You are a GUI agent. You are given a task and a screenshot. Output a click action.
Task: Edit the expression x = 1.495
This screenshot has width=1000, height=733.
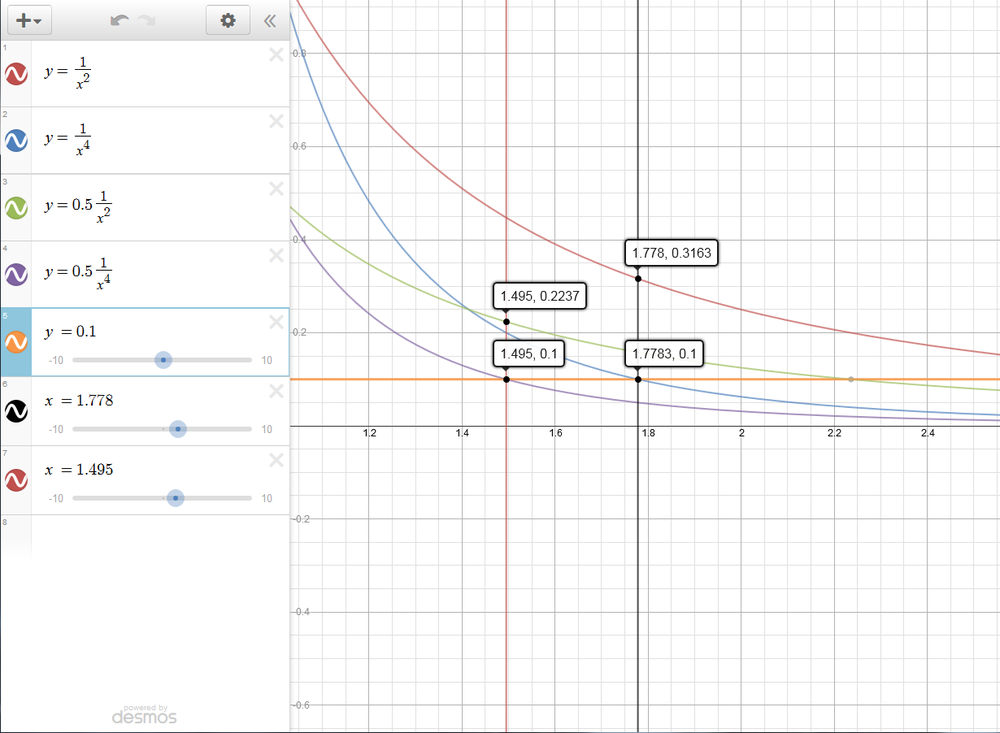79,470
